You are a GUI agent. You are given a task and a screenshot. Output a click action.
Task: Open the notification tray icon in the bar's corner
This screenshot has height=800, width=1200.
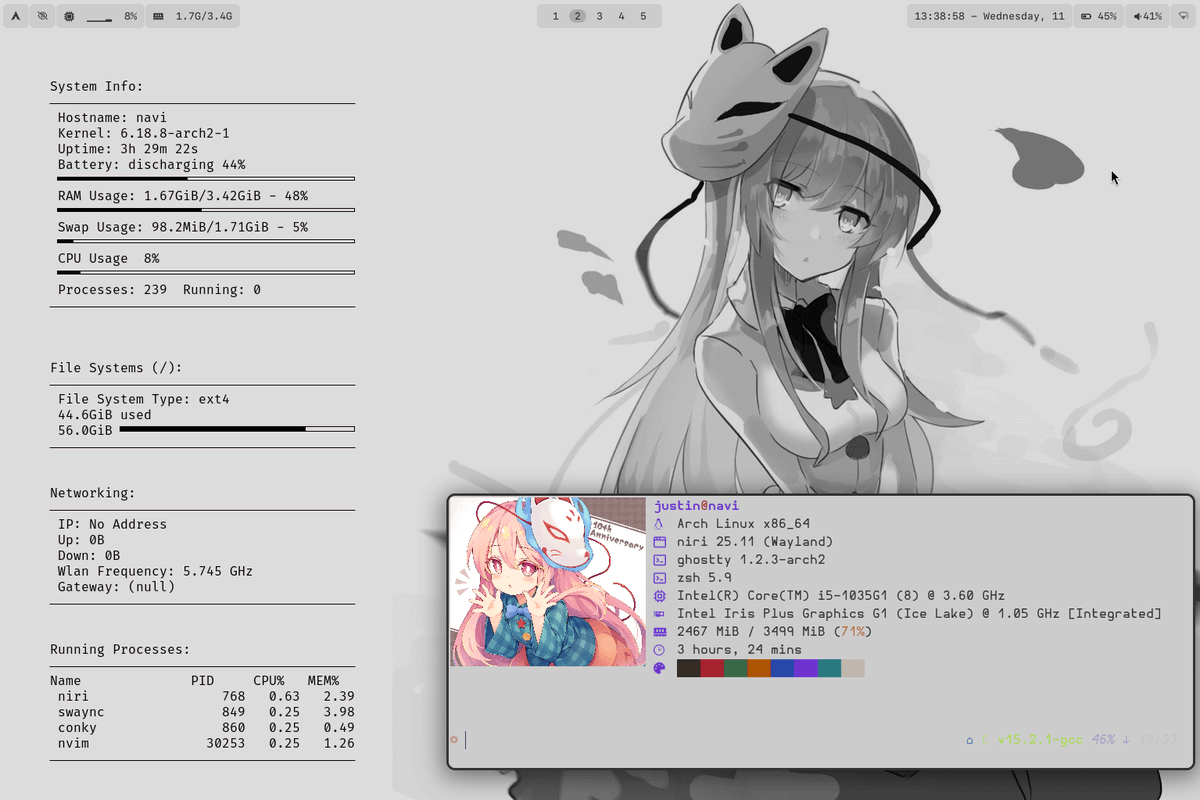coord(1182,16)
